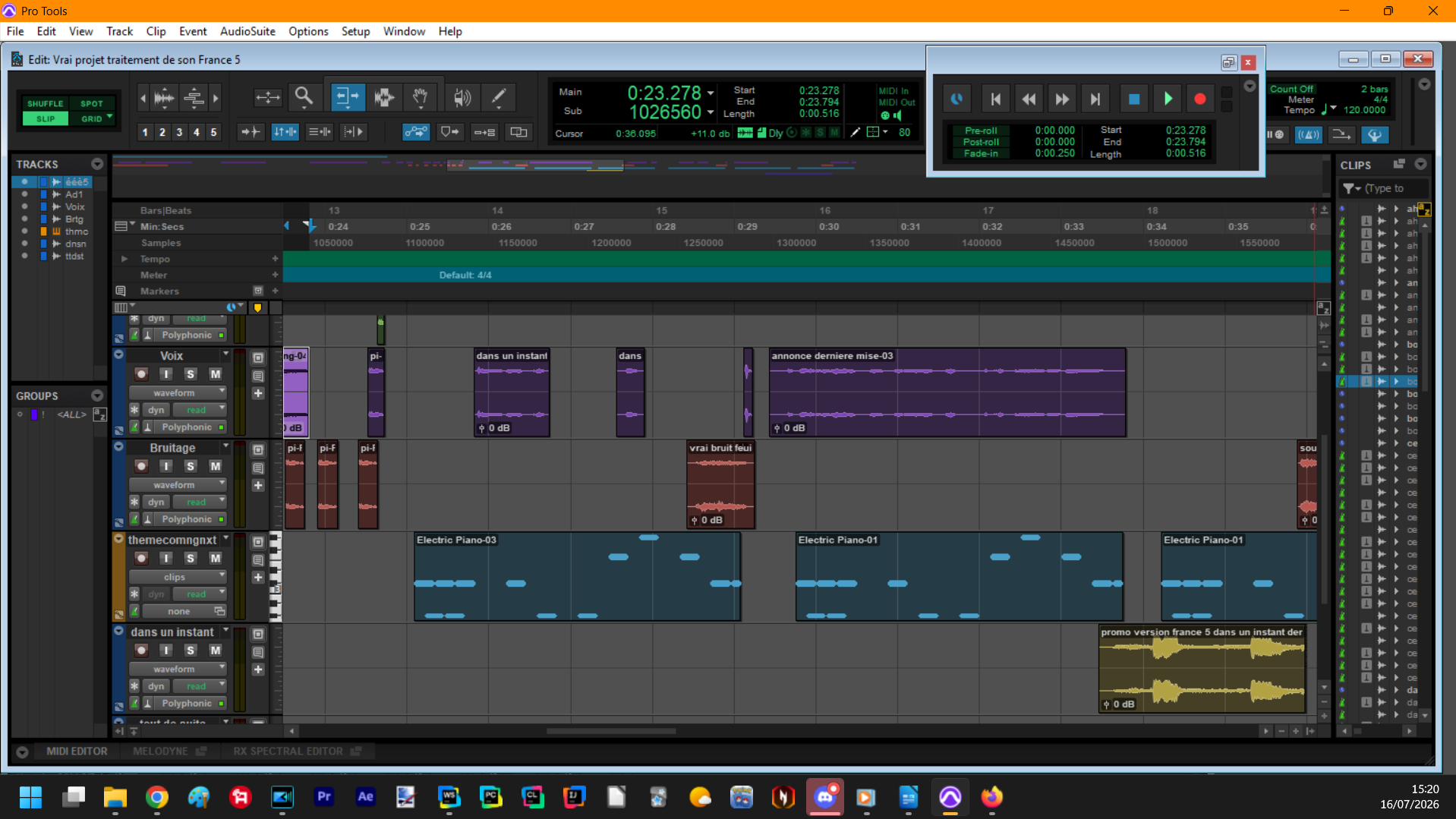Open the Setup menu
The height and width of the screenshot is (819, 1456).
pyautogui.click(x=355, y=31)
